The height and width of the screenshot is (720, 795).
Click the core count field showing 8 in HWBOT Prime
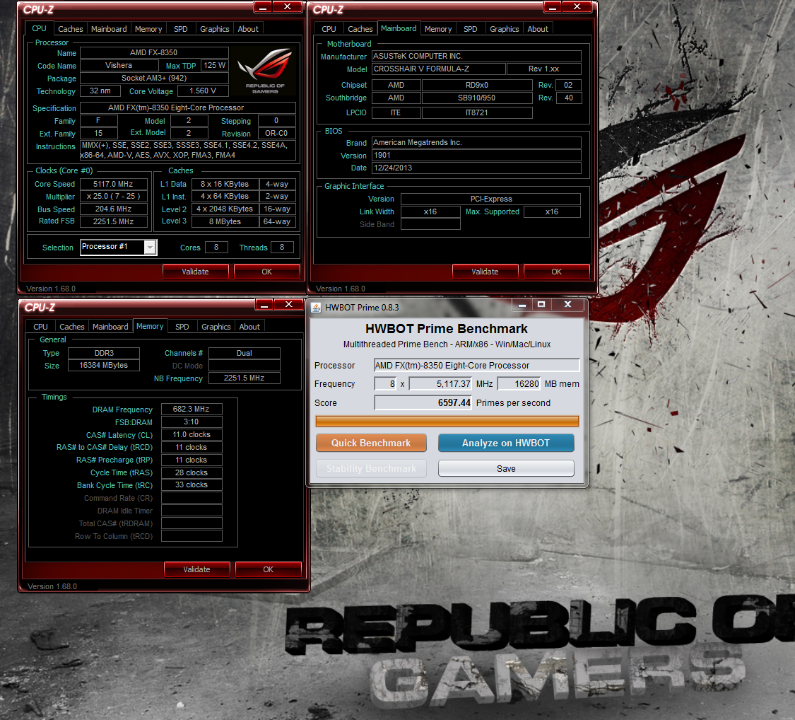(x=385, y=384)
